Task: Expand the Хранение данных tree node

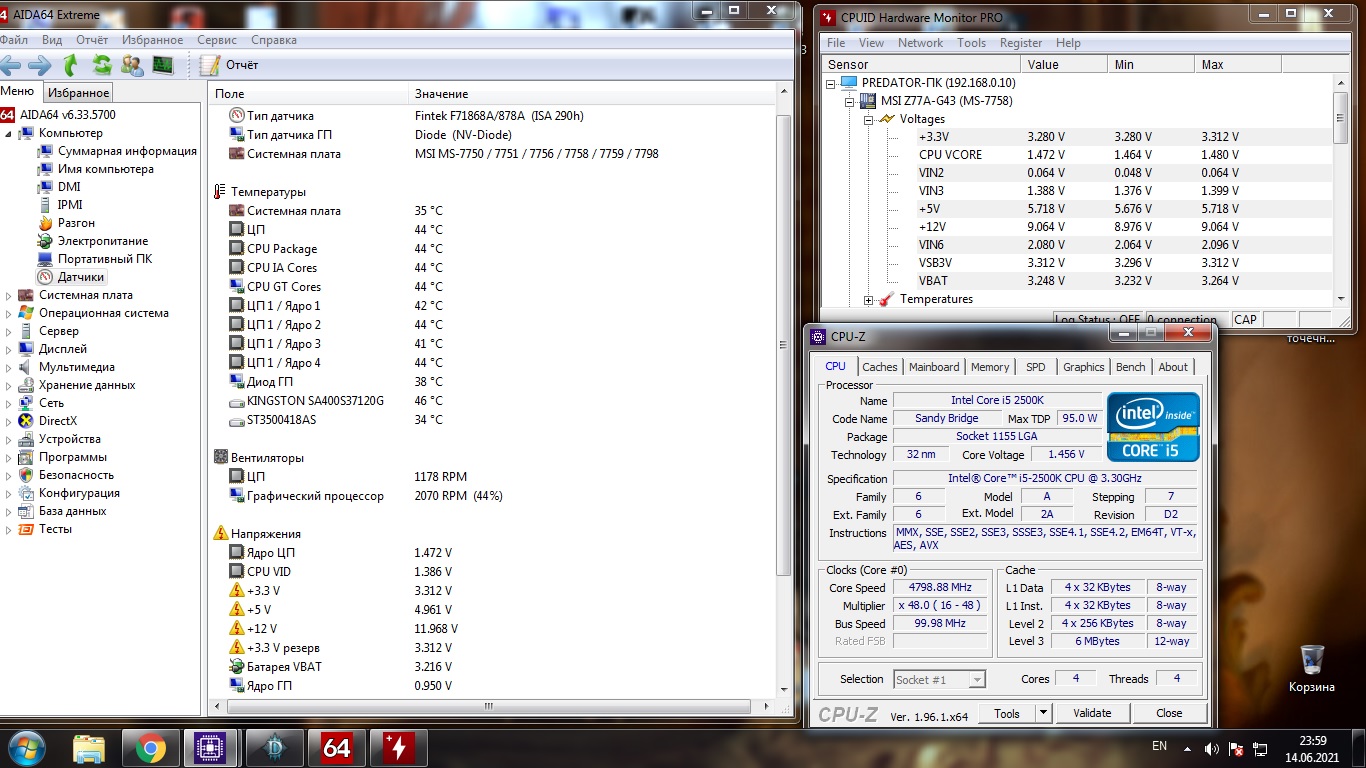Action: click(x=10, y=385)
